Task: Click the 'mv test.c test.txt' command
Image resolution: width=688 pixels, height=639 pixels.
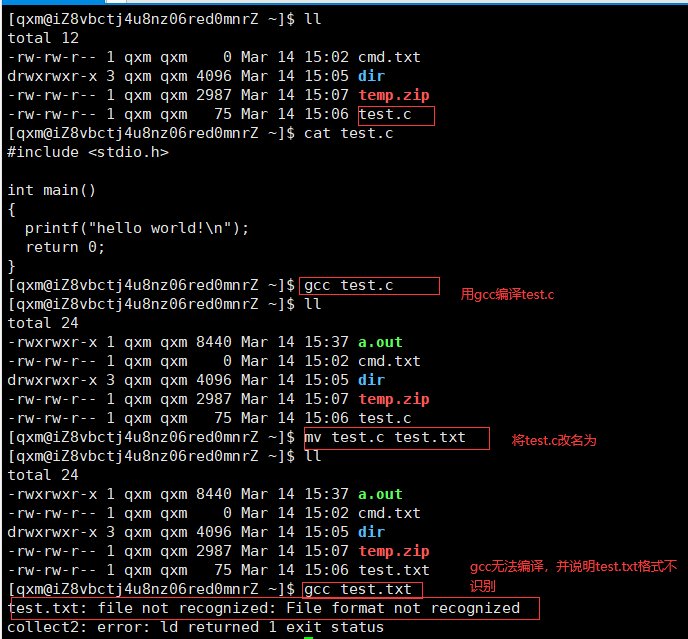Action: point(385,438)
